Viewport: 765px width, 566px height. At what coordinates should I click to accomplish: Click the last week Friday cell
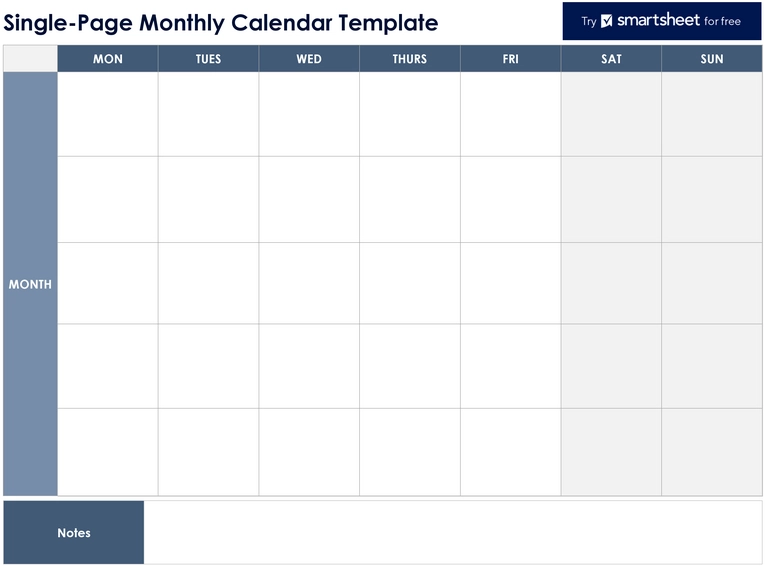point(511,452)
